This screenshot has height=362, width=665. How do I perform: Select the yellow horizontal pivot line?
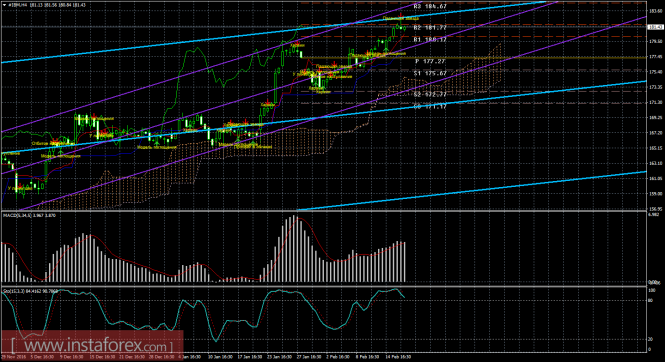pos(473,58)
